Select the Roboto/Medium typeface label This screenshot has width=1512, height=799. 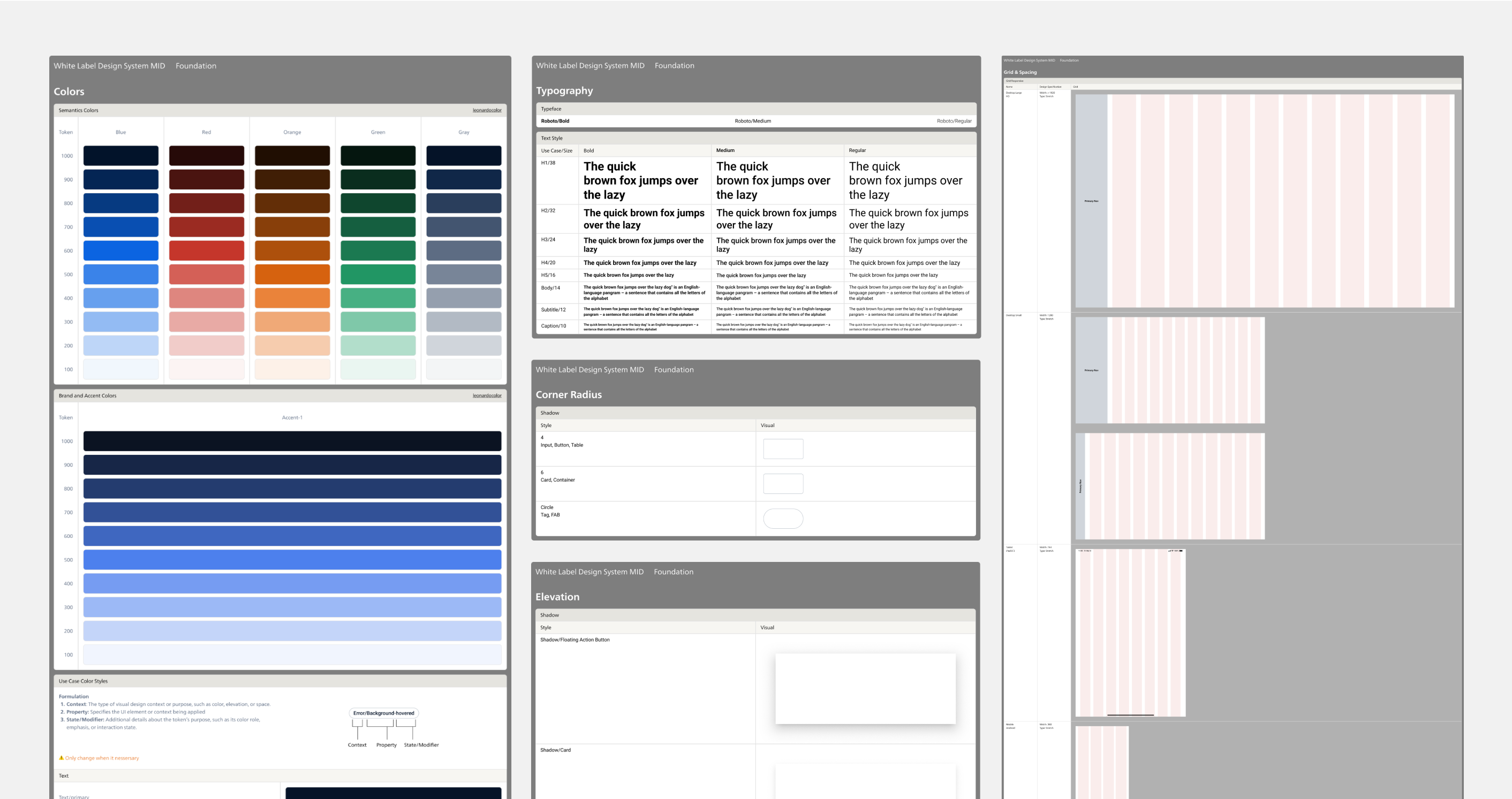(753, 121)
